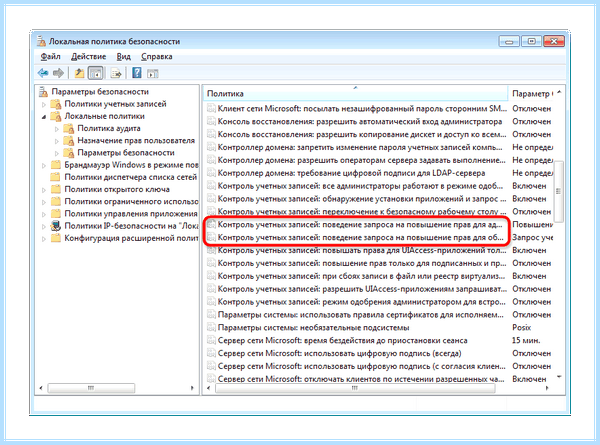The image size is (600, 445).
Task: Select Консоль восстановления: разрешить автоматический вход row
Action: [x=360, y=122]
